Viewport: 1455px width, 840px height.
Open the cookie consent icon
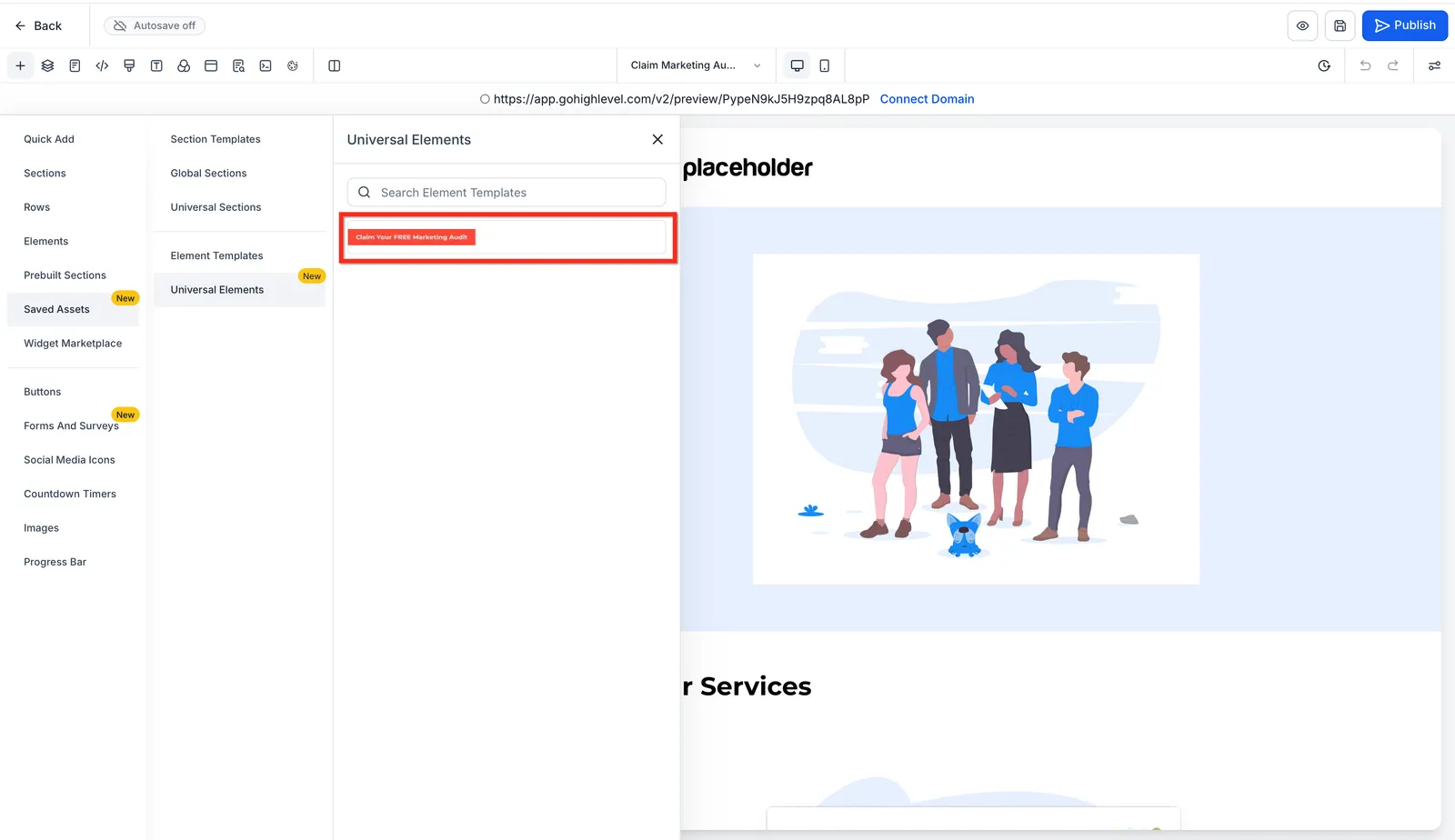point(293,65)
